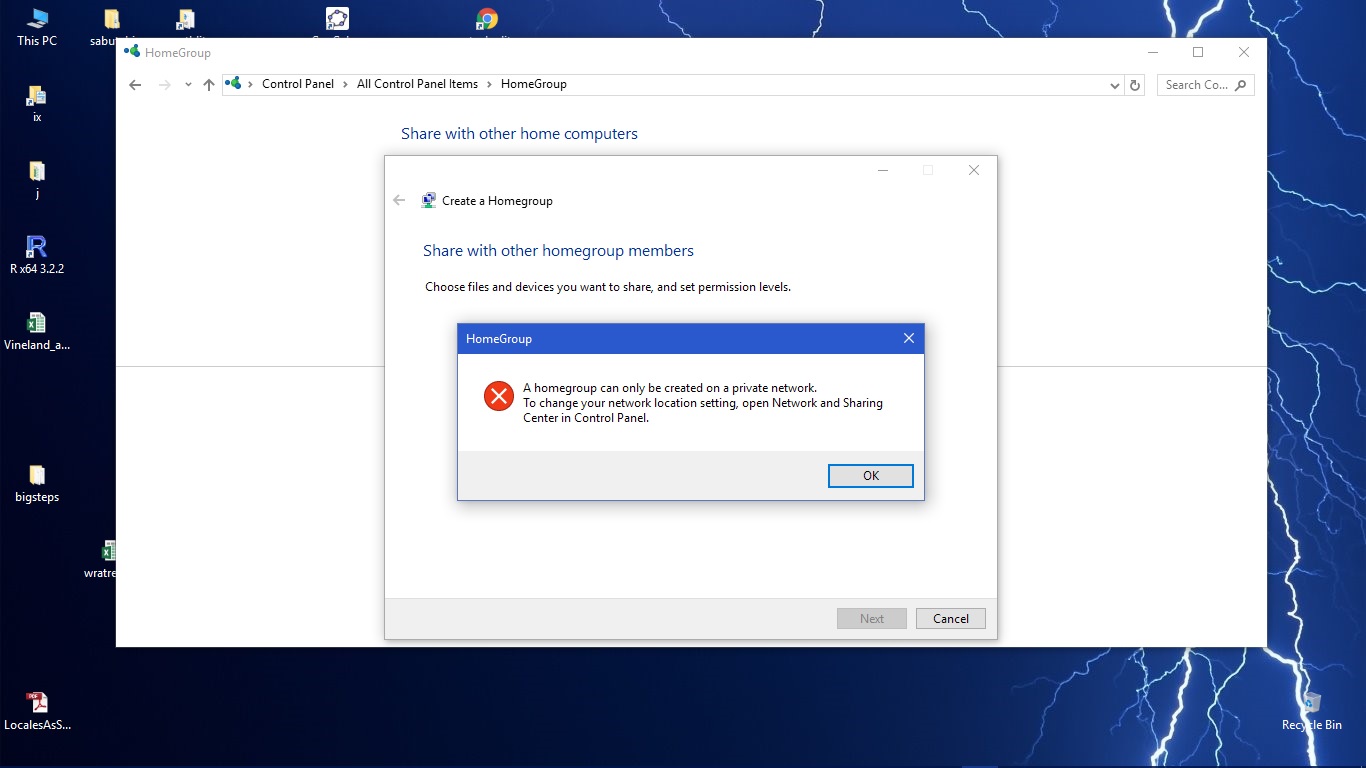Cancel the Create a Homegroup wizard
This screenshot has width=1366, height=768.
pos(950,618)
